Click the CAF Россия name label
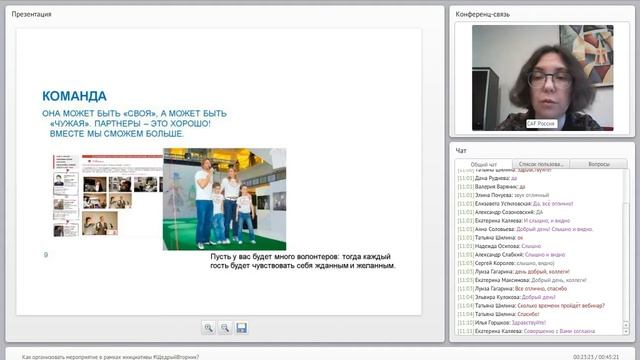This screenshot has width=640, height=360. (x=541, y=123)
